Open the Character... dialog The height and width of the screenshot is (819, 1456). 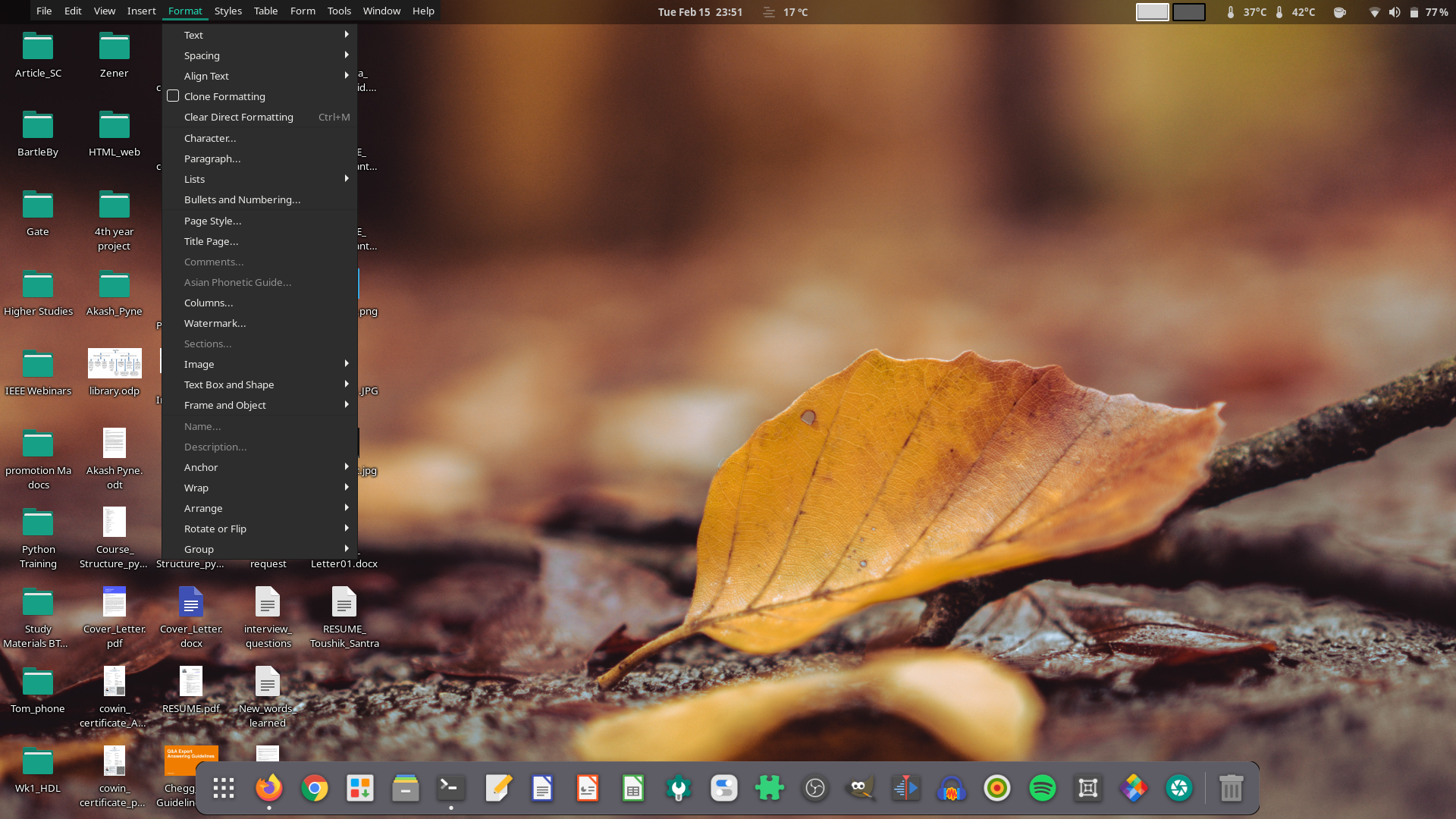click(x=210, y=138)
